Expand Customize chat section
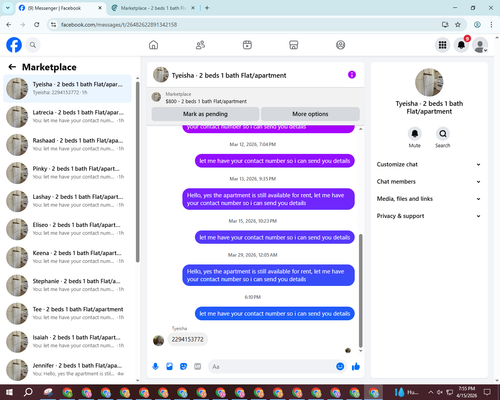 point(429,164)
